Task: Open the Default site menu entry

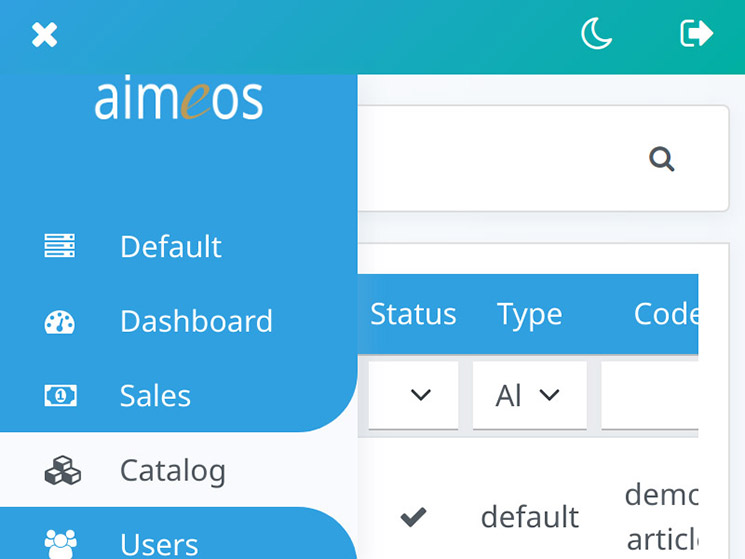Action: [171, 246]
